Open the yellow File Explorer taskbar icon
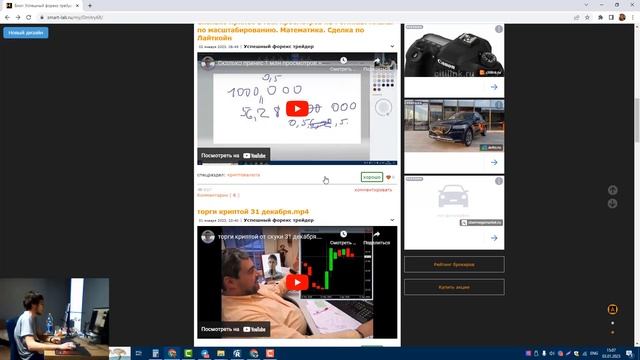The image size is (640, 360). (x=221, y=353)
